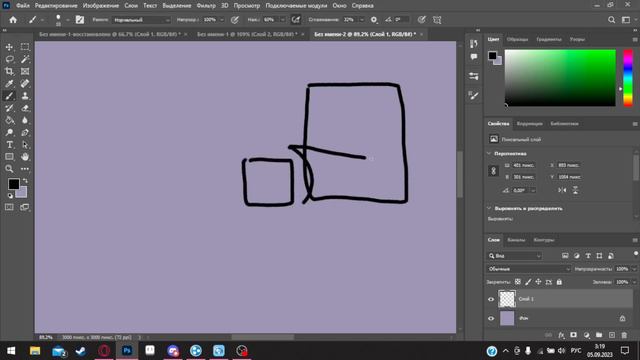The height and width of the screenshot is (360, 640).
Task: Open layer opacity dropdown arrow
Action: pyautogui.click(x=634, y=269)
